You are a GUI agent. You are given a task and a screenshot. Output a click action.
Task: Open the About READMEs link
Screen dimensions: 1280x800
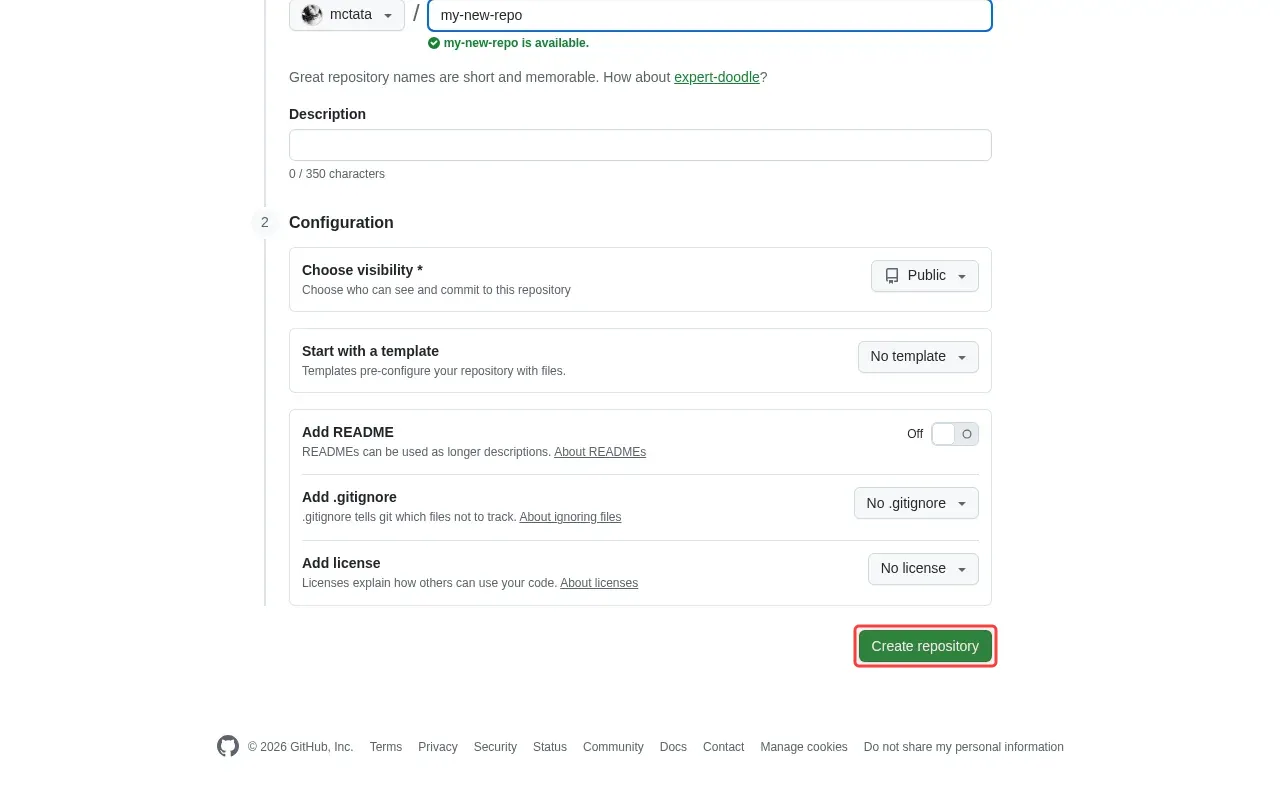(x=599, y=452)
